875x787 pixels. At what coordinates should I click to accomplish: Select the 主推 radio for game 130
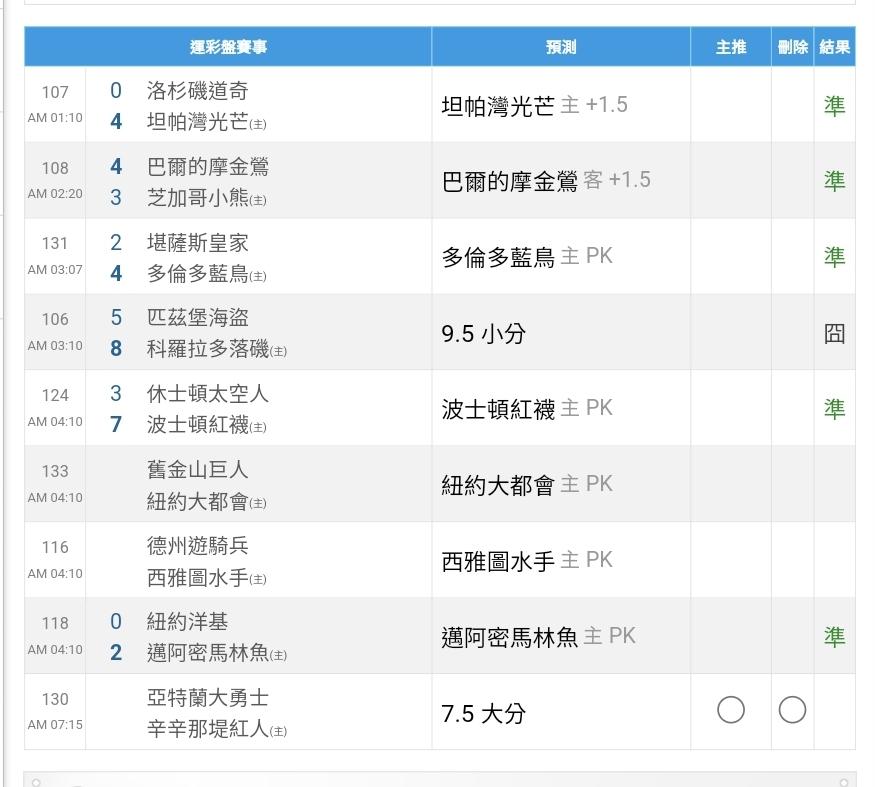click(730, 710)
